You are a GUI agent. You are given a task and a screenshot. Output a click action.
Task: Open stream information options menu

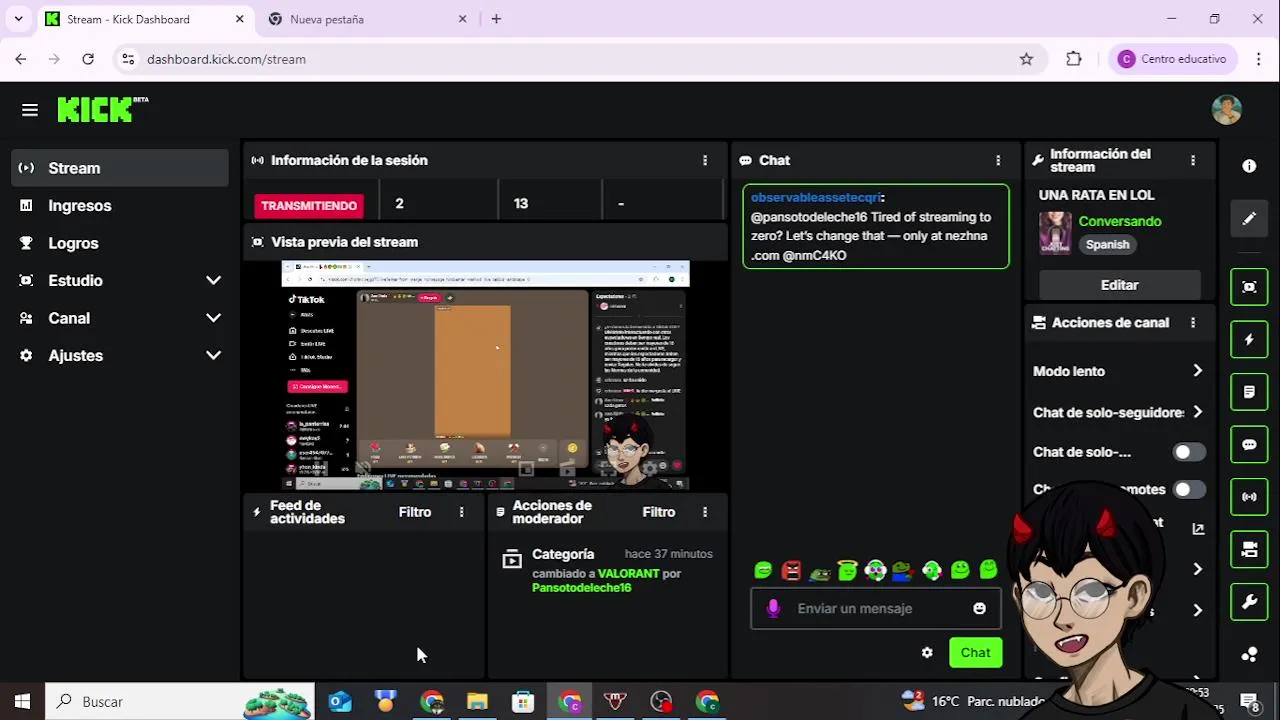[x=1193, y=160]
